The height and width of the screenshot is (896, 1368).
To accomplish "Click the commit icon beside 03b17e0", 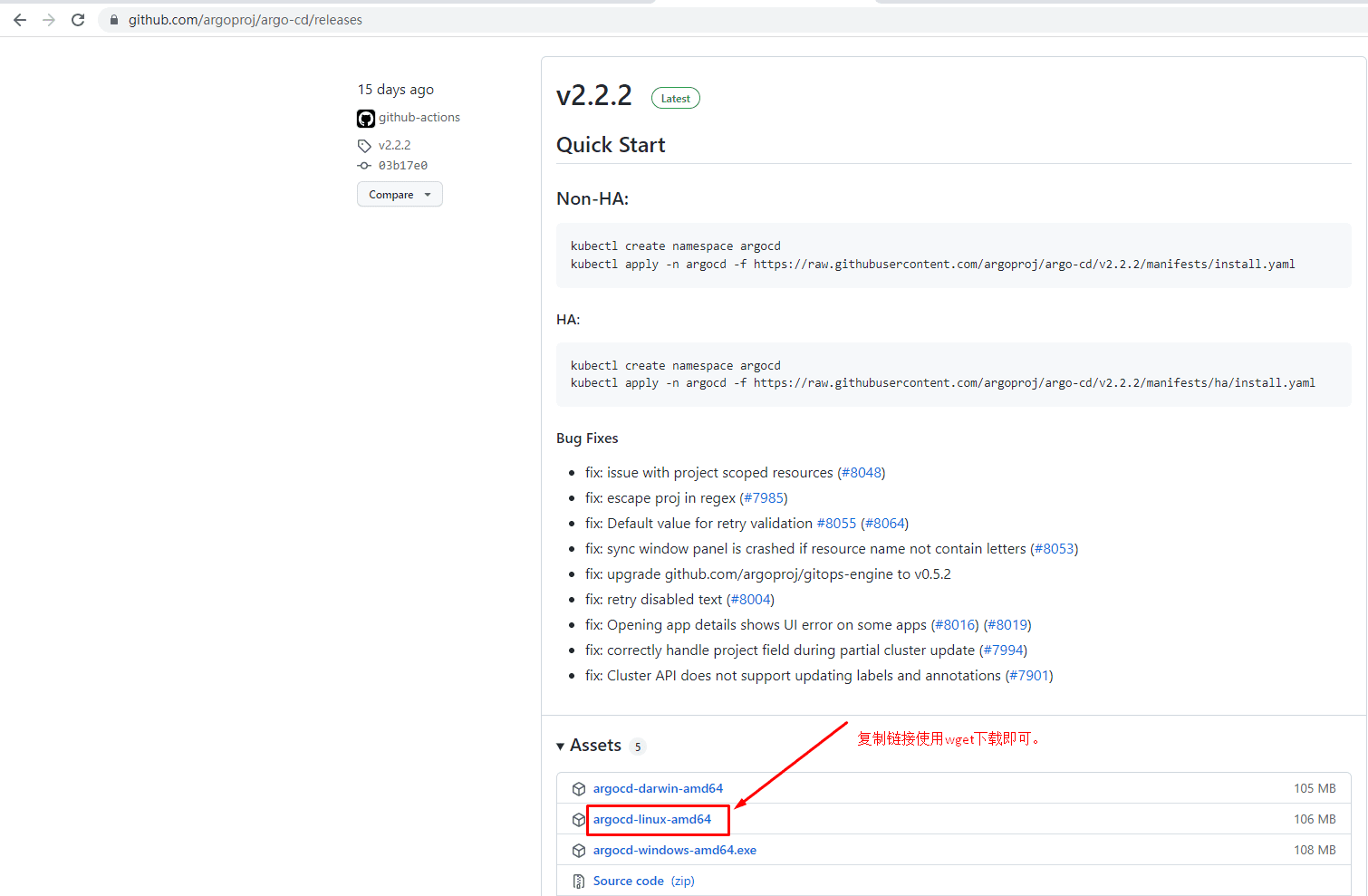I will point(364,166).
